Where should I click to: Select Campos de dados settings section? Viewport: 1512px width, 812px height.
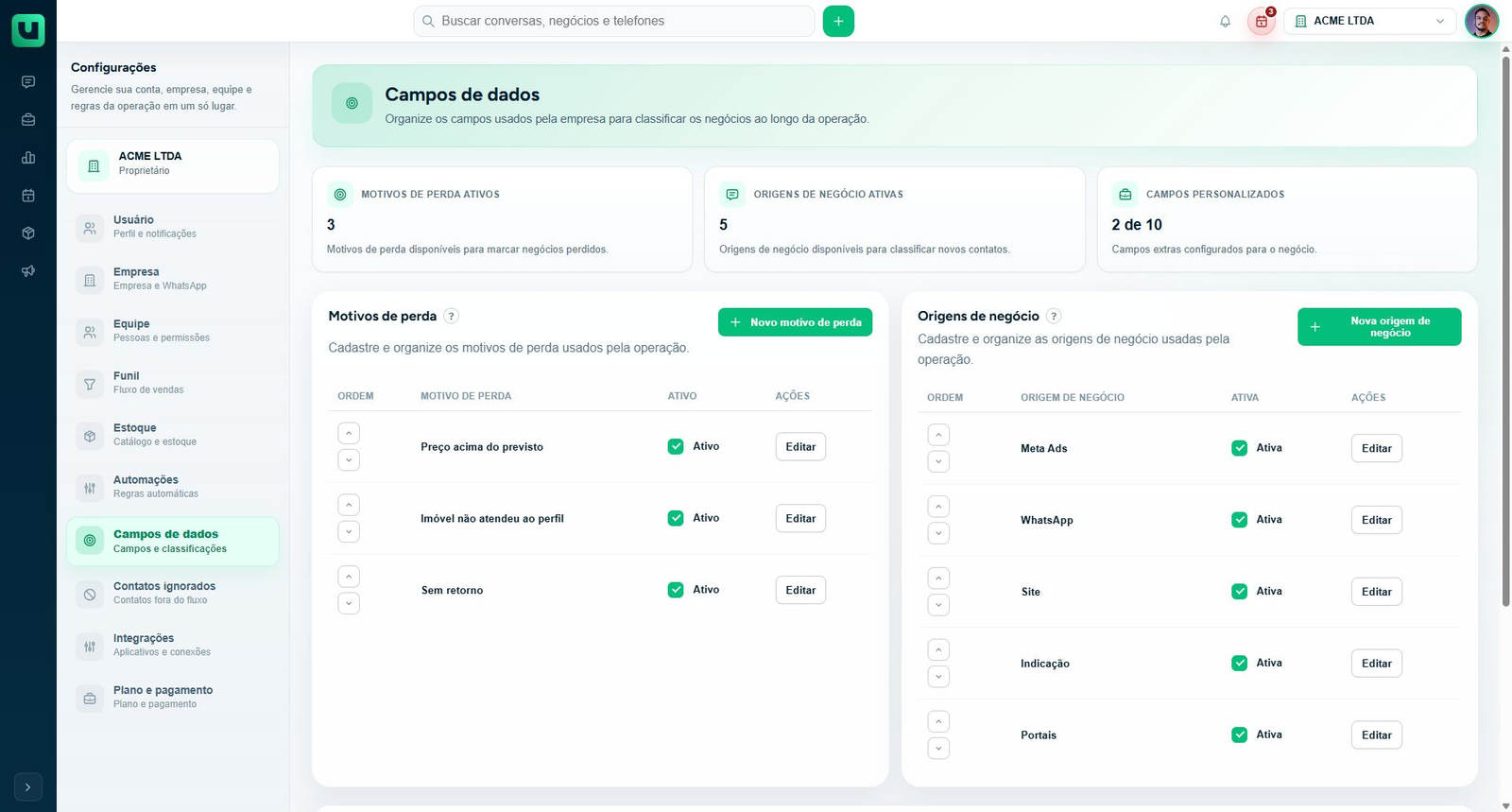[173, 541]
